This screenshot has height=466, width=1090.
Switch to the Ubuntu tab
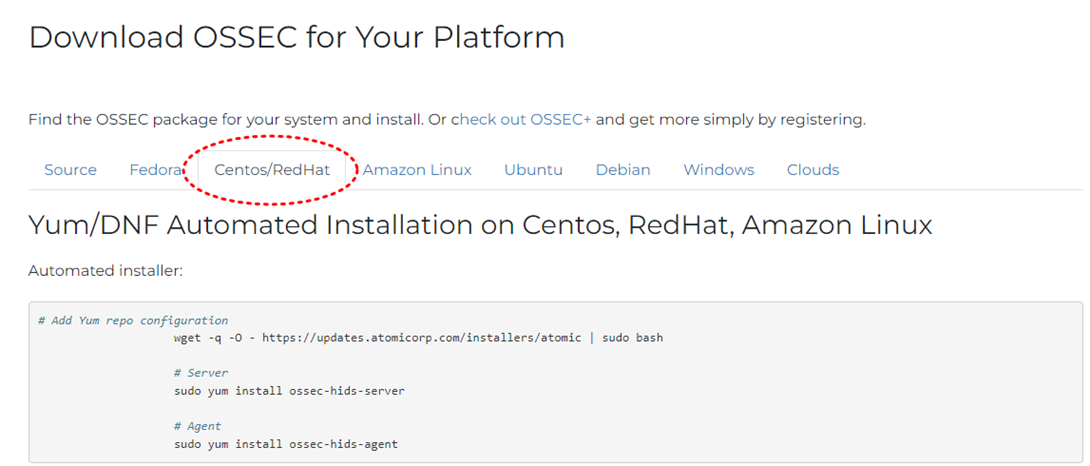533,170
